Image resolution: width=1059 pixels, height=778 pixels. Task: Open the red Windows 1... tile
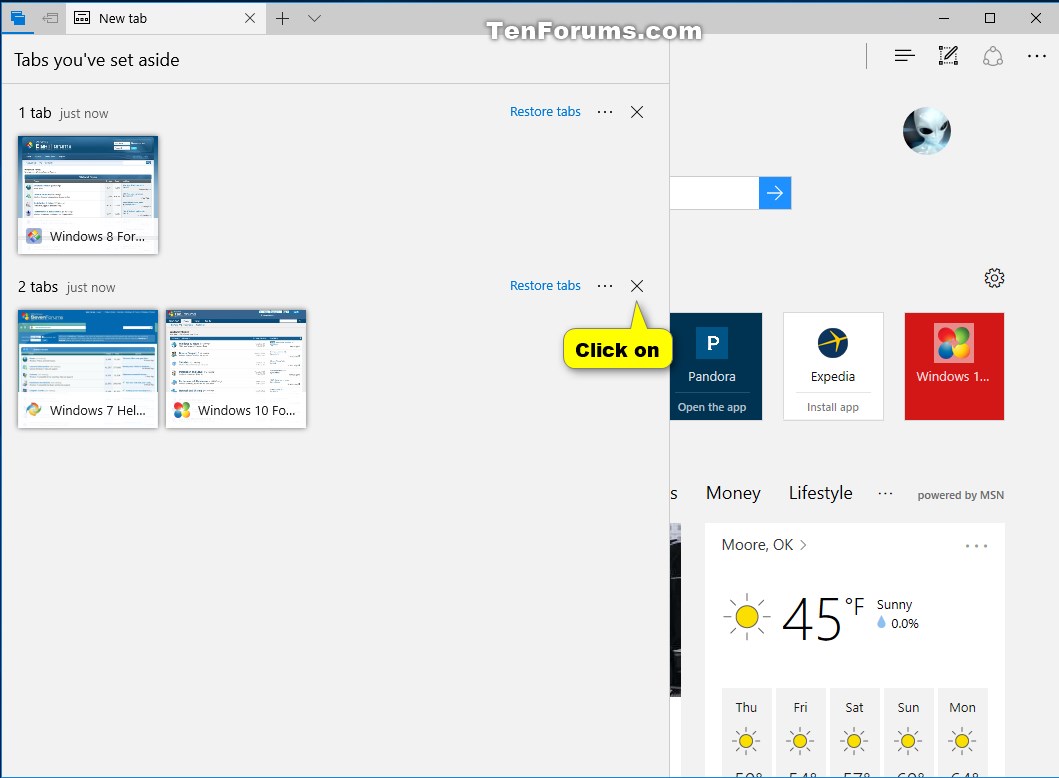[x=954, y=366]
